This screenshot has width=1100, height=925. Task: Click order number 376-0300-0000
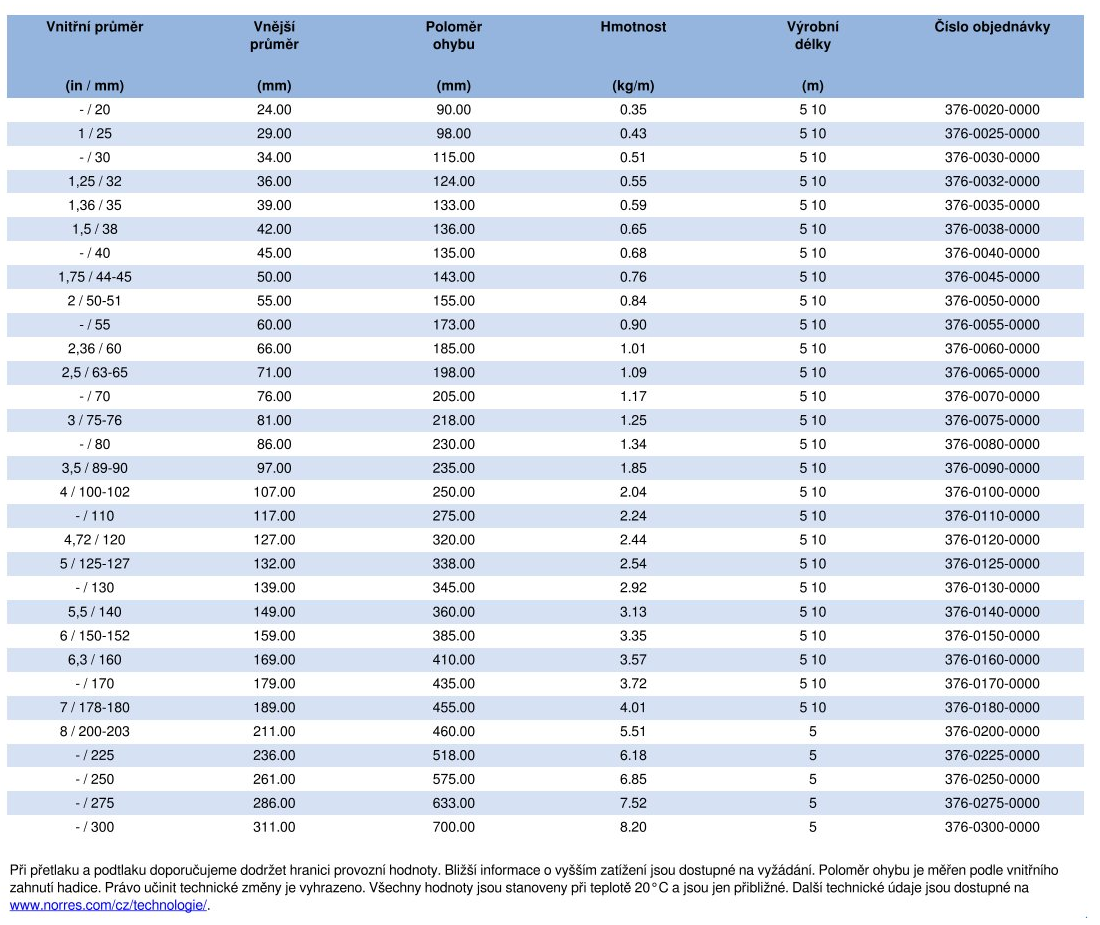click(991, 827)
